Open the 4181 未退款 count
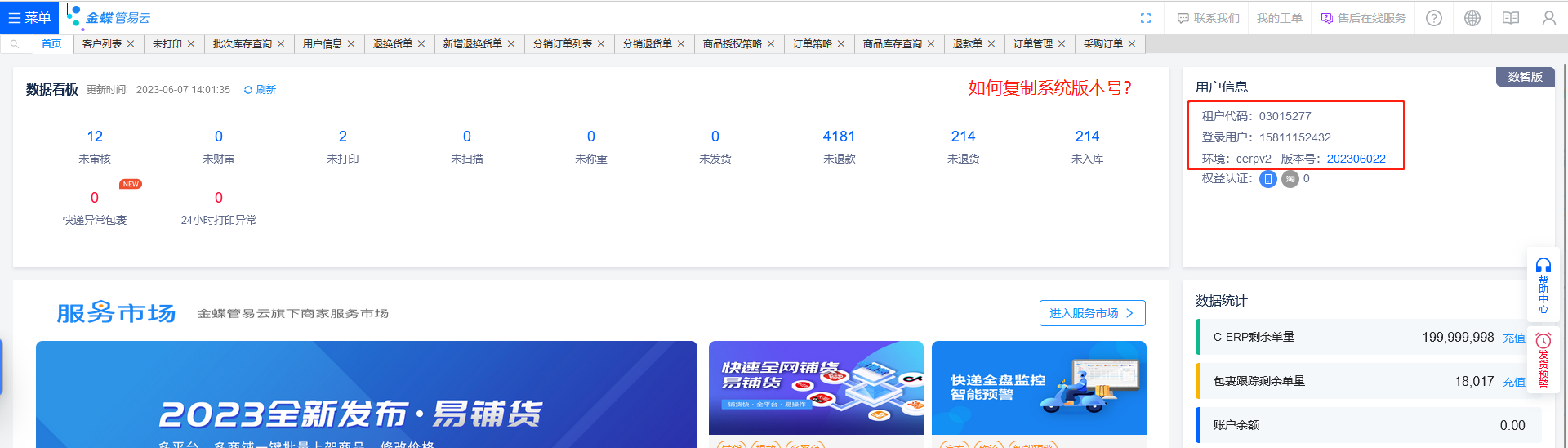Viewport: 1568px width, 448px height. coord(839,137)
